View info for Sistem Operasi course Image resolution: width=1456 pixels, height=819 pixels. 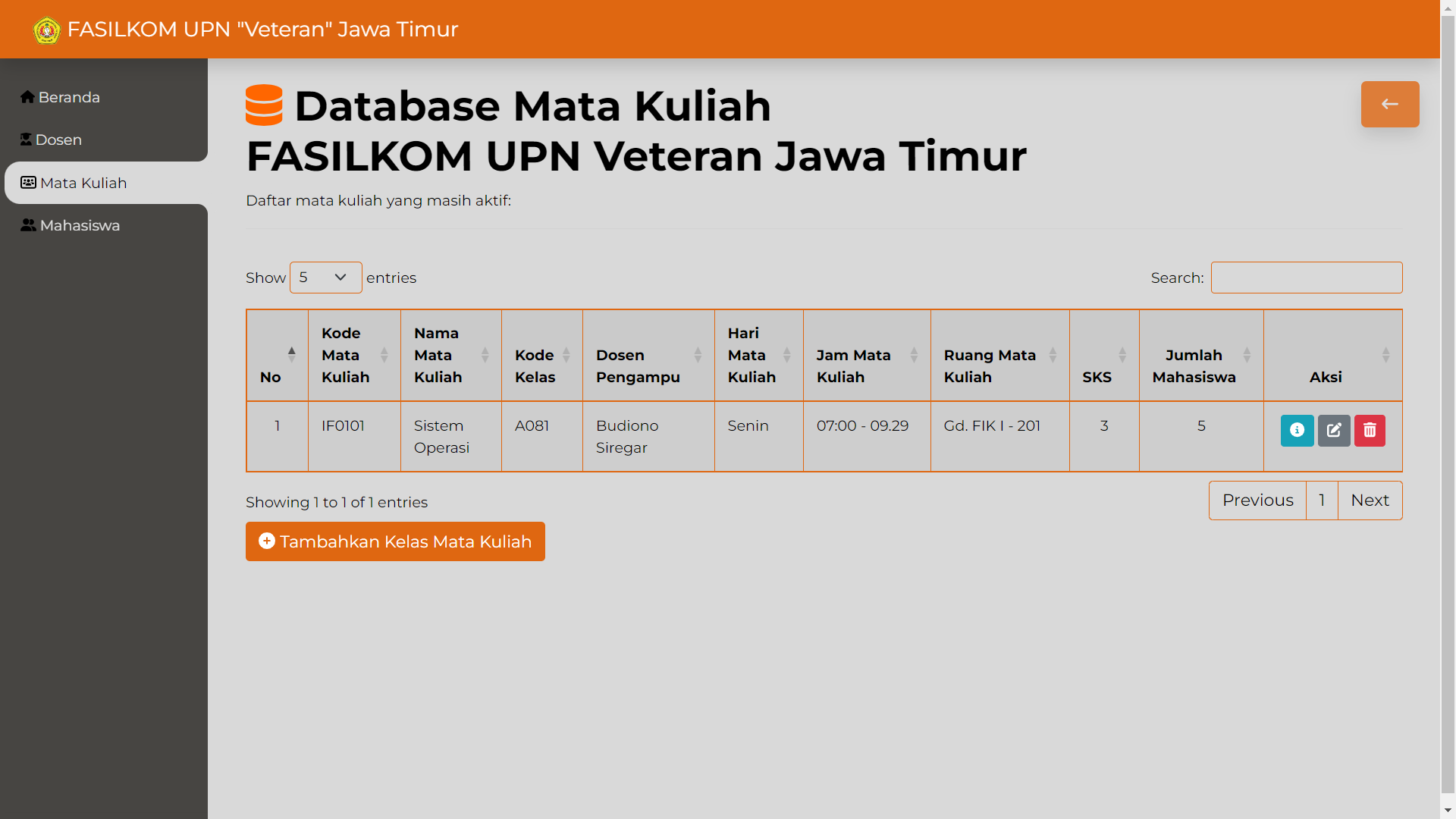(x=1297, y=431)
